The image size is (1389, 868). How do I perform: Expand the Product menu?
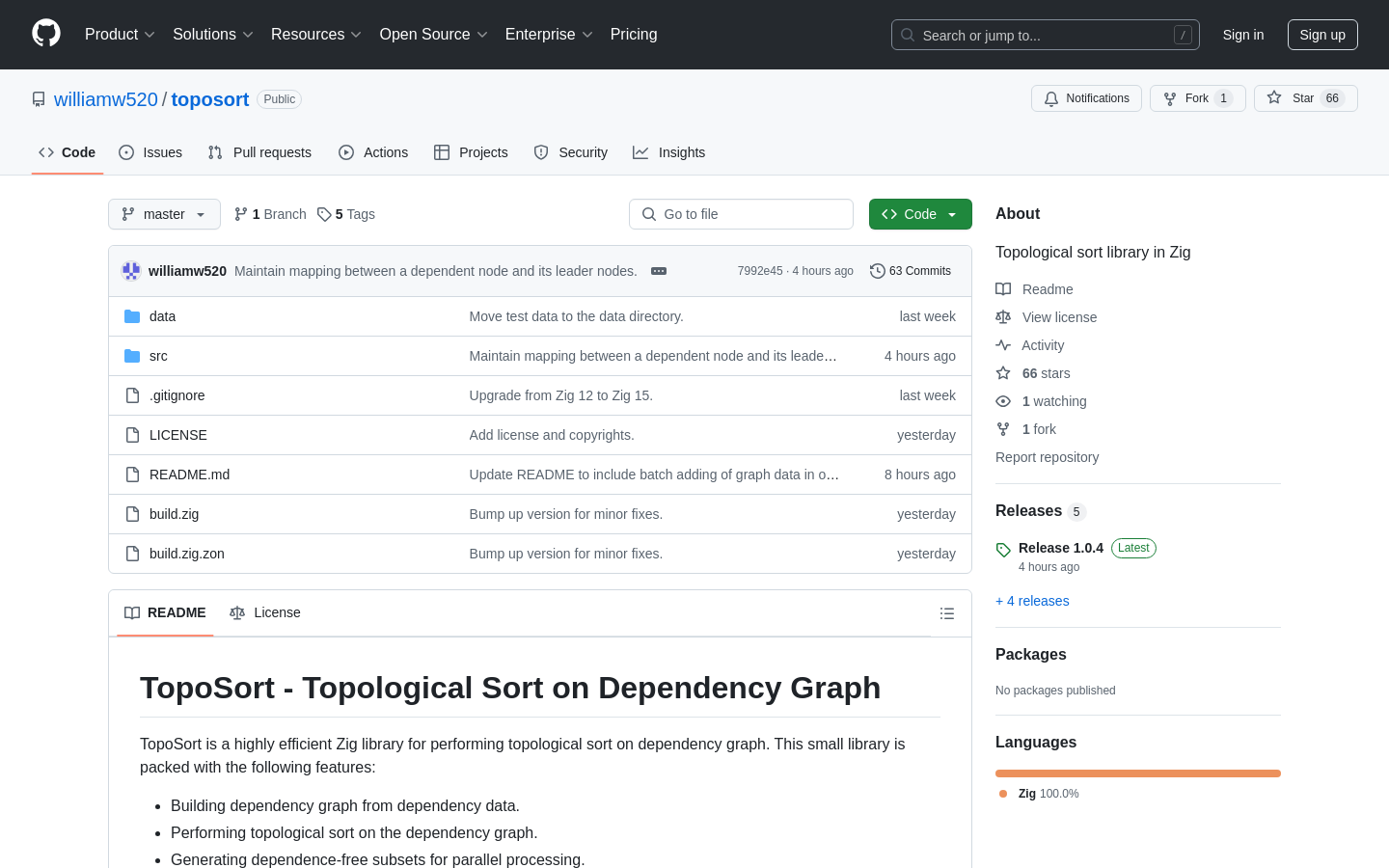pos(120,35)
